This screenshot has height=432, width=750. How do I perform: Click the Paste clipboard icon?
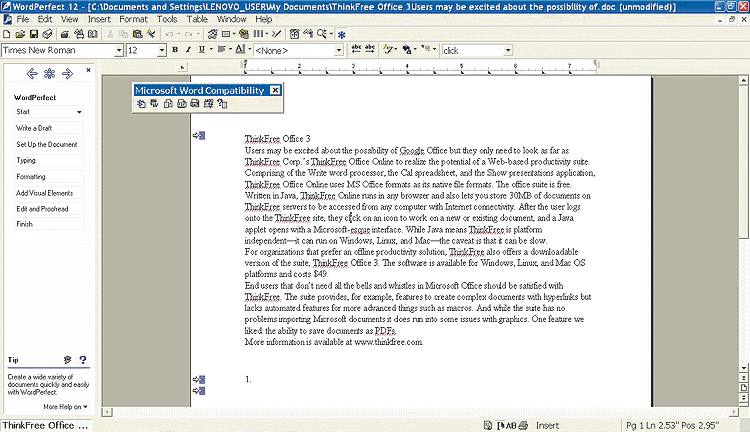[138, 34]
